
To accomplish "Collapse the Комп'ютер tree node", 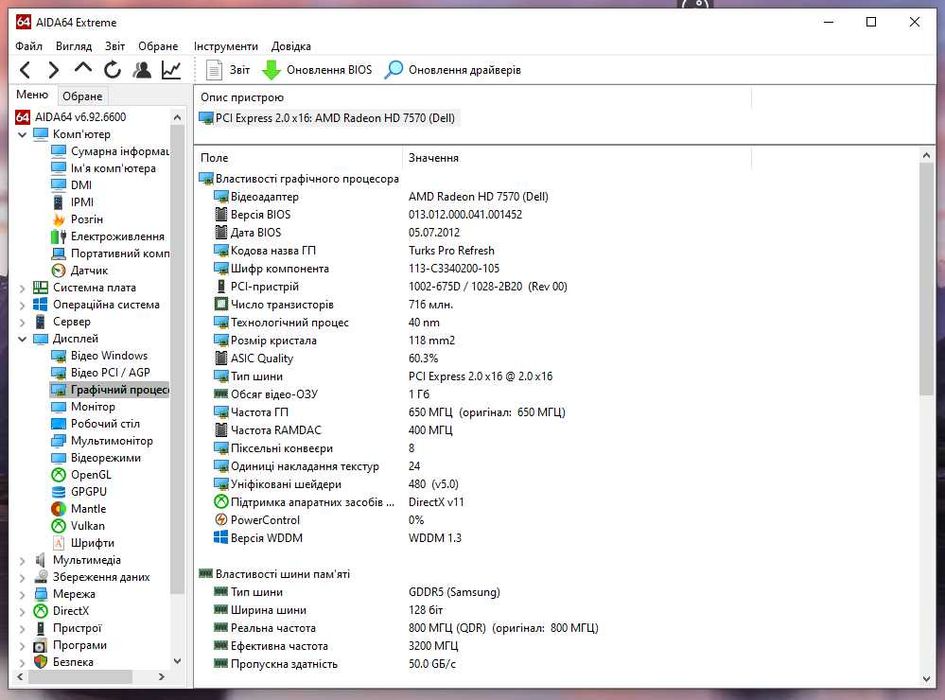I will click(22, 134).
